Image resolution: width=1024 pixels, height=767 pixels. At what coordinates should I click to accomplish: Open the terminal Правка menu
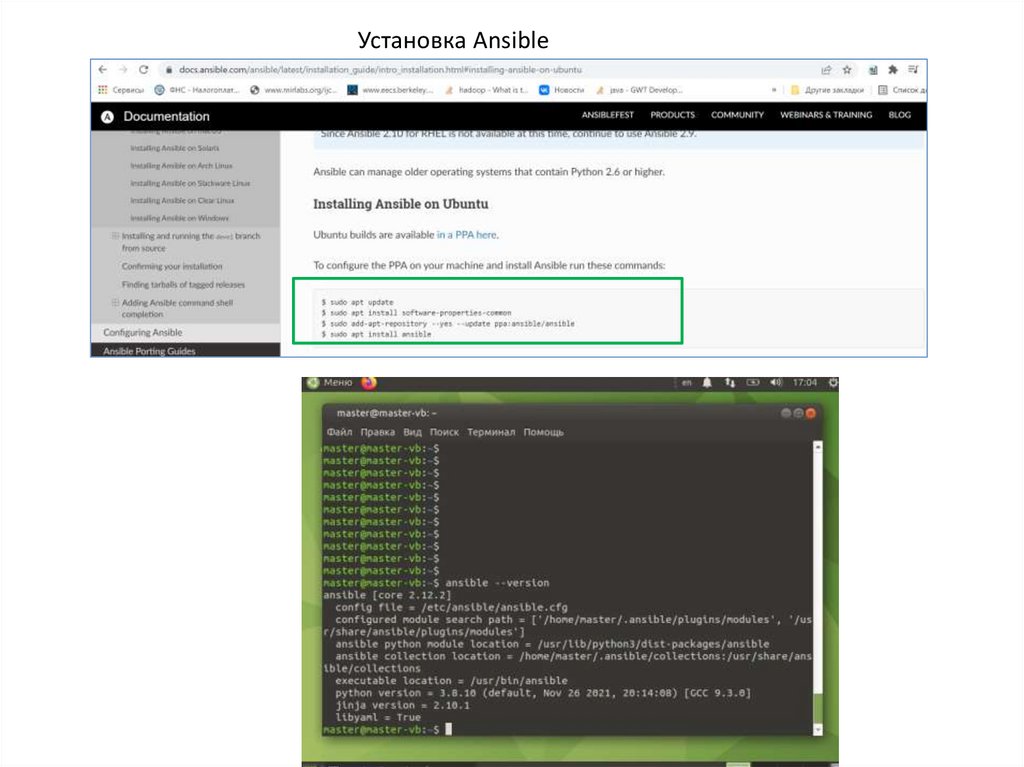pyautogui.click(x=377, y=432)
